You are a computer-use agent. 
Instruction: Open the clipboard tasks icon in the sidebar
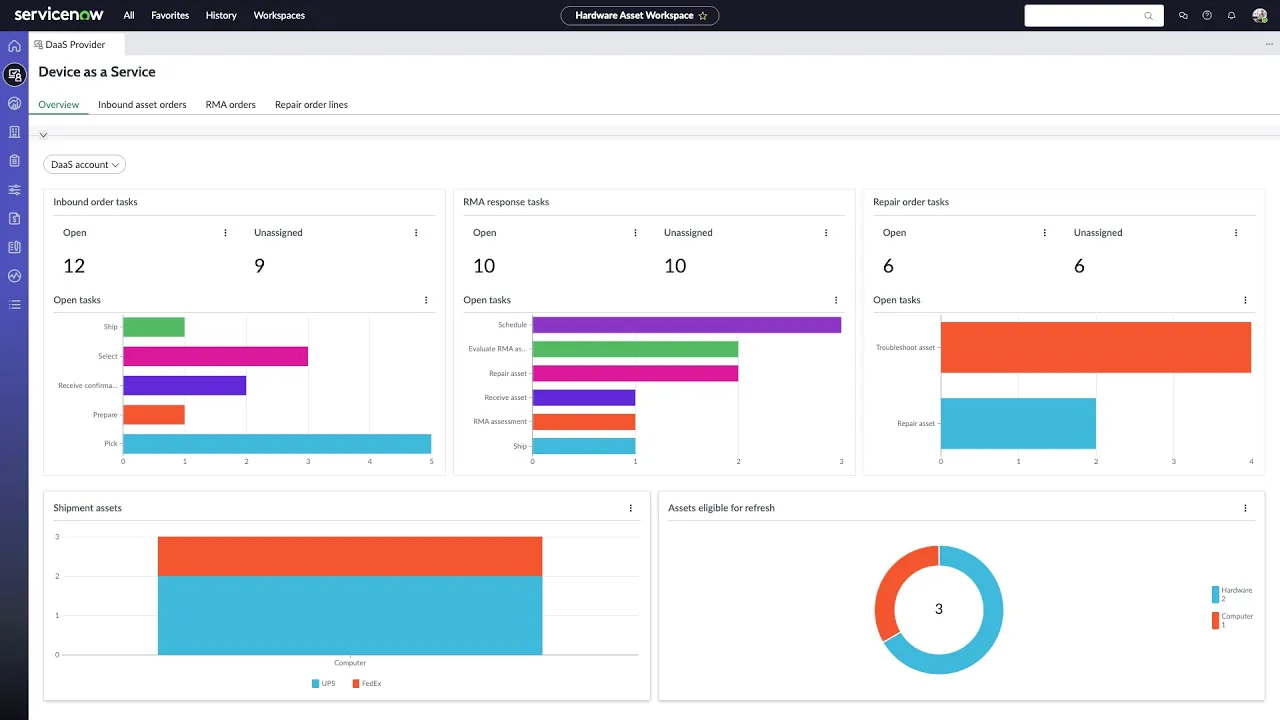14,160
